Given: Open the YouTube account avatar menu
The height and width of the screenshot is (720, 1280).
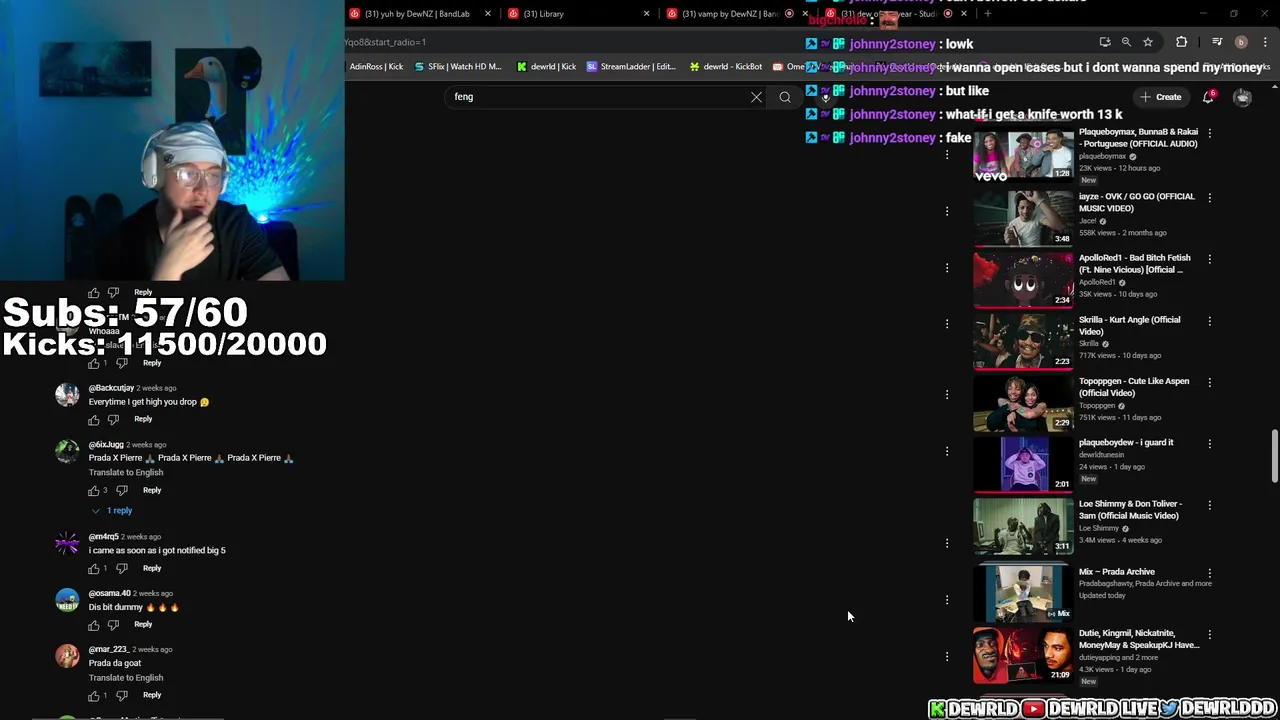Looking at the screenshot, I should (1242, 97).
